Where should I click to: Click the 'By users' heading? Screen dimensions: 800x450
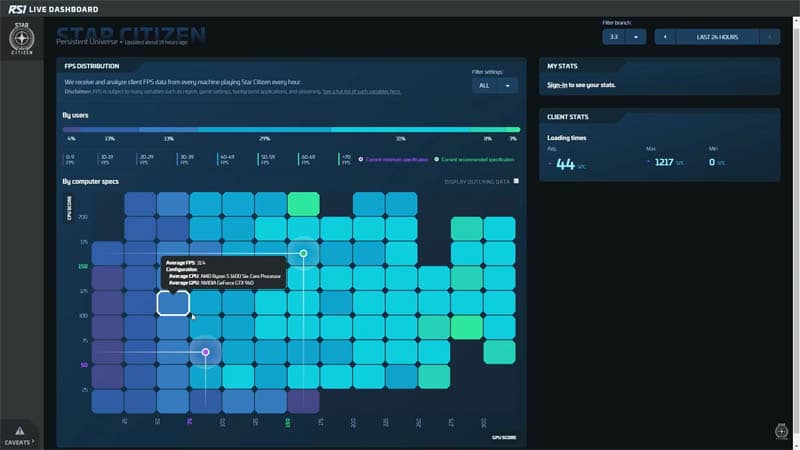(76, 115)
